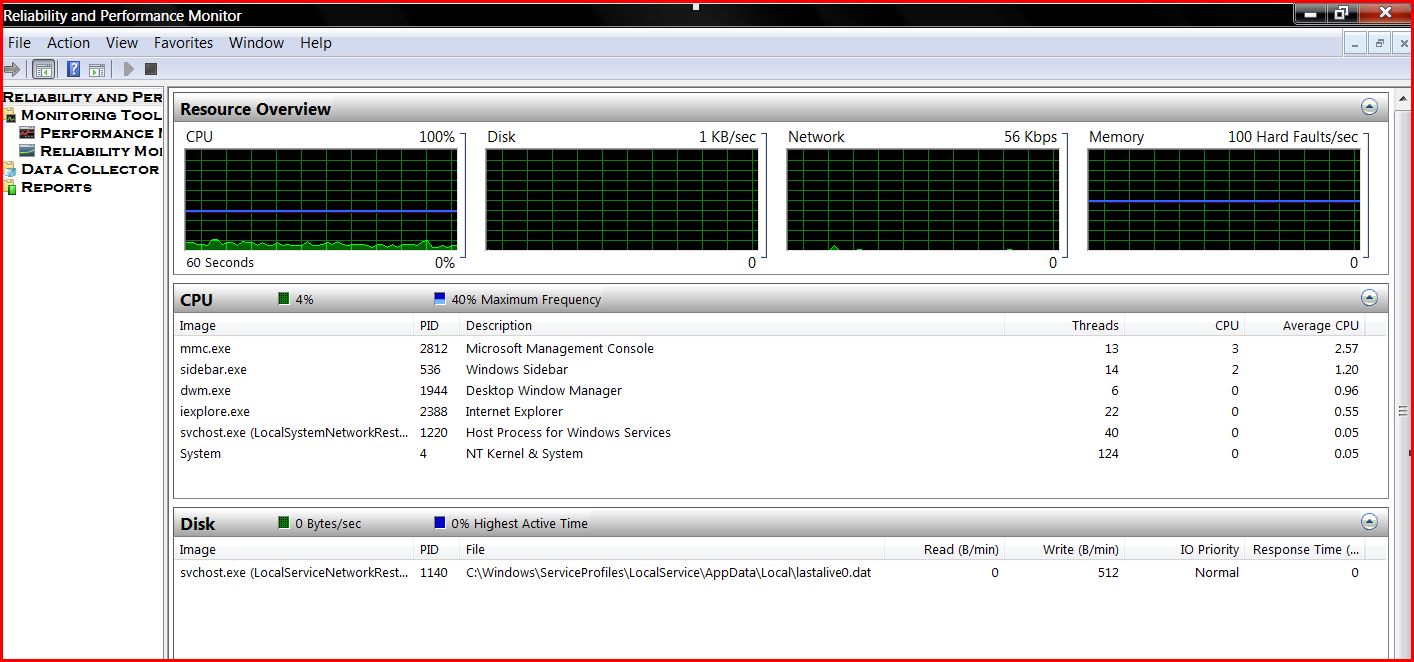The image size is (1414, 662).
Task: Open the Performance Monitor tree node
Action: click(x=100, y=133)
